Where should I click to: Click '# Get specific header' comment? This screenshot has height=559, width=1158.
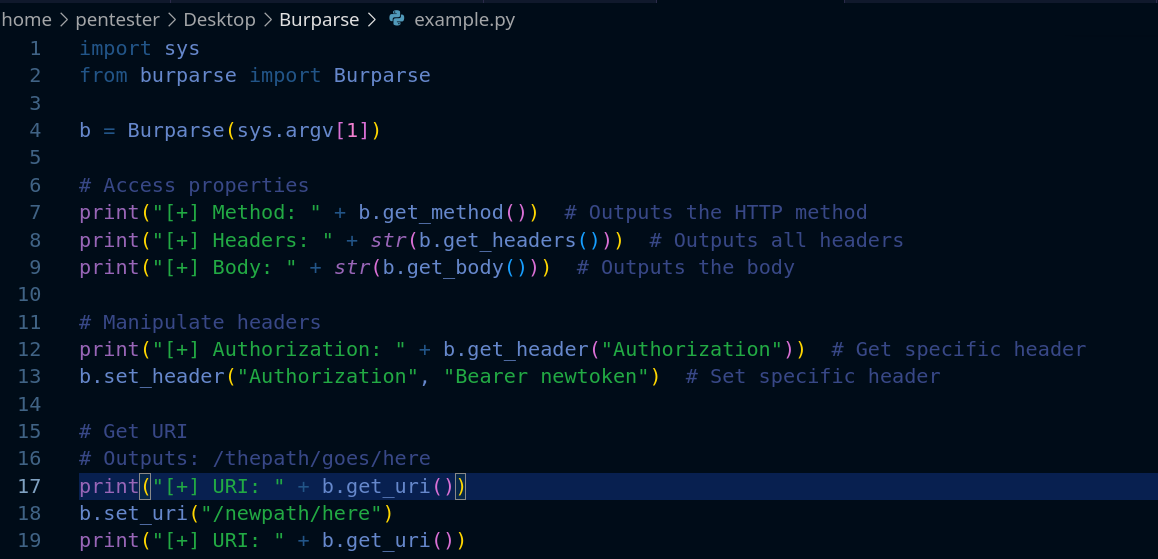point(959,349)
